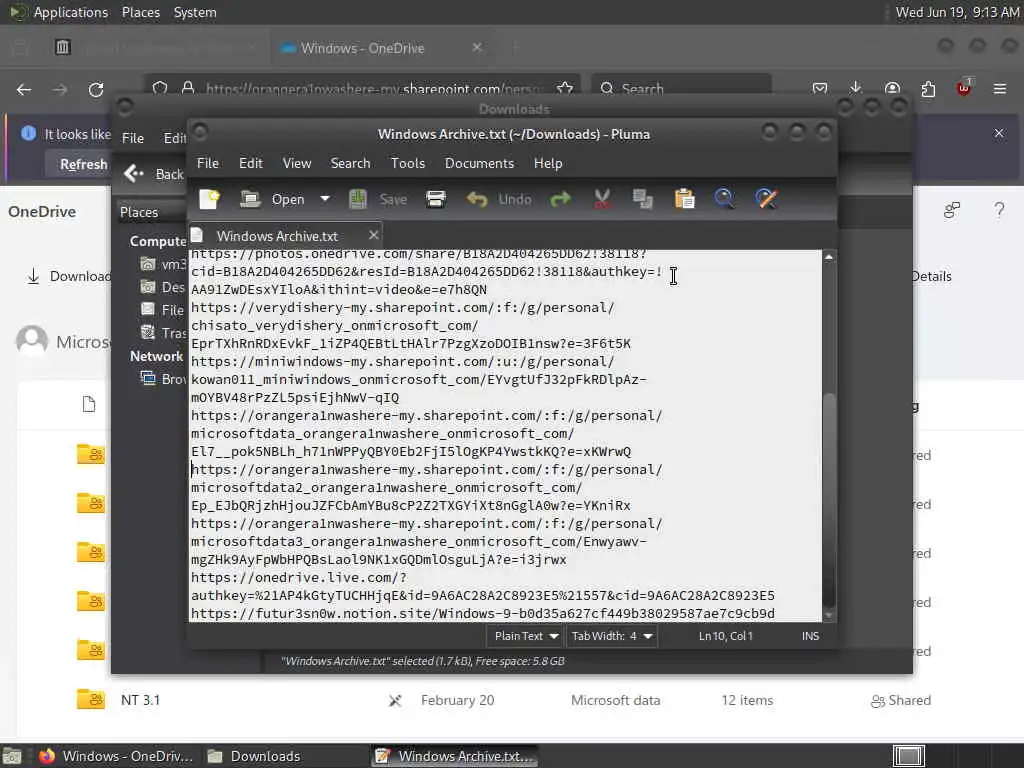1024x768 pixels.
Task: Close the Windows Archive.txt tab
Action: [374, 235]
